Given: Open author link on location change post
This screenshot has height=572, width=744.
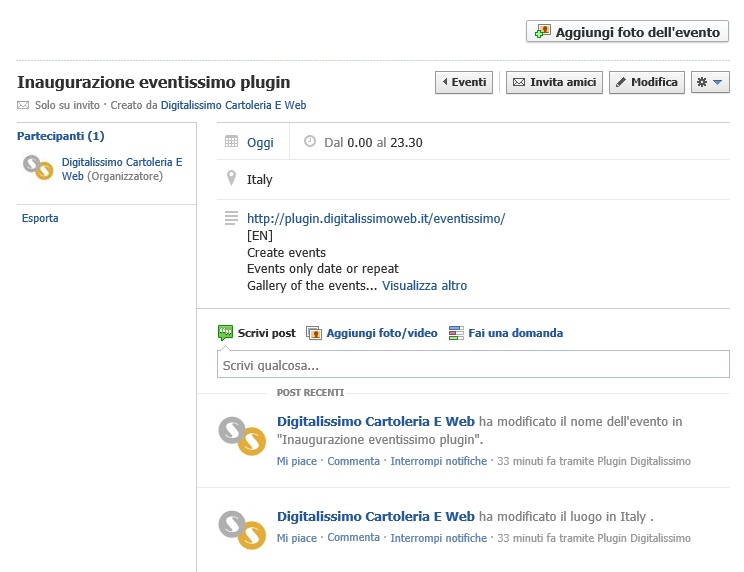Looking at the screenshot, I should click(x=376, y=517).
